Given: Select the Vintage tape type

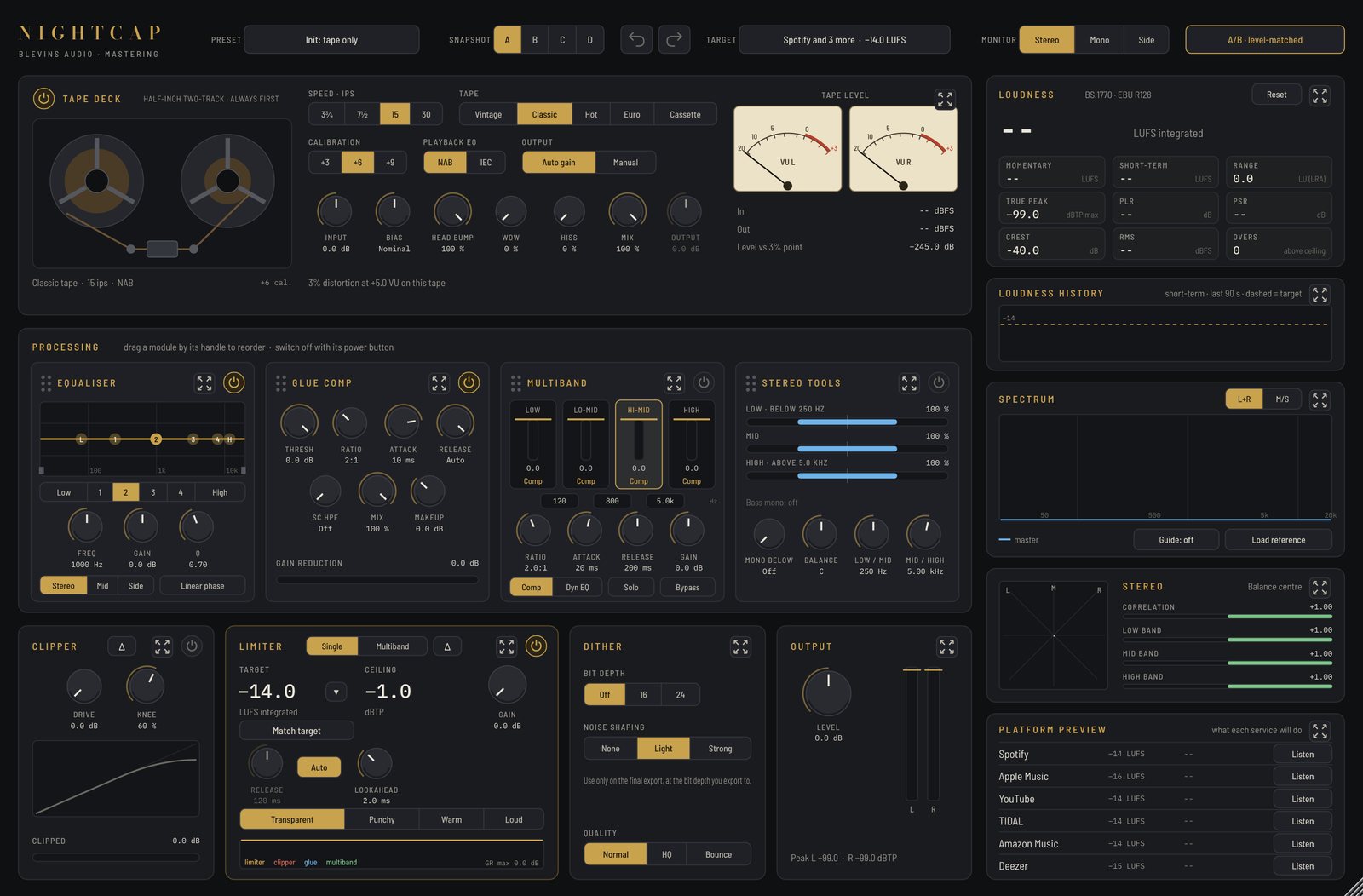Looking at the screenshot, I should coord(488,114).
